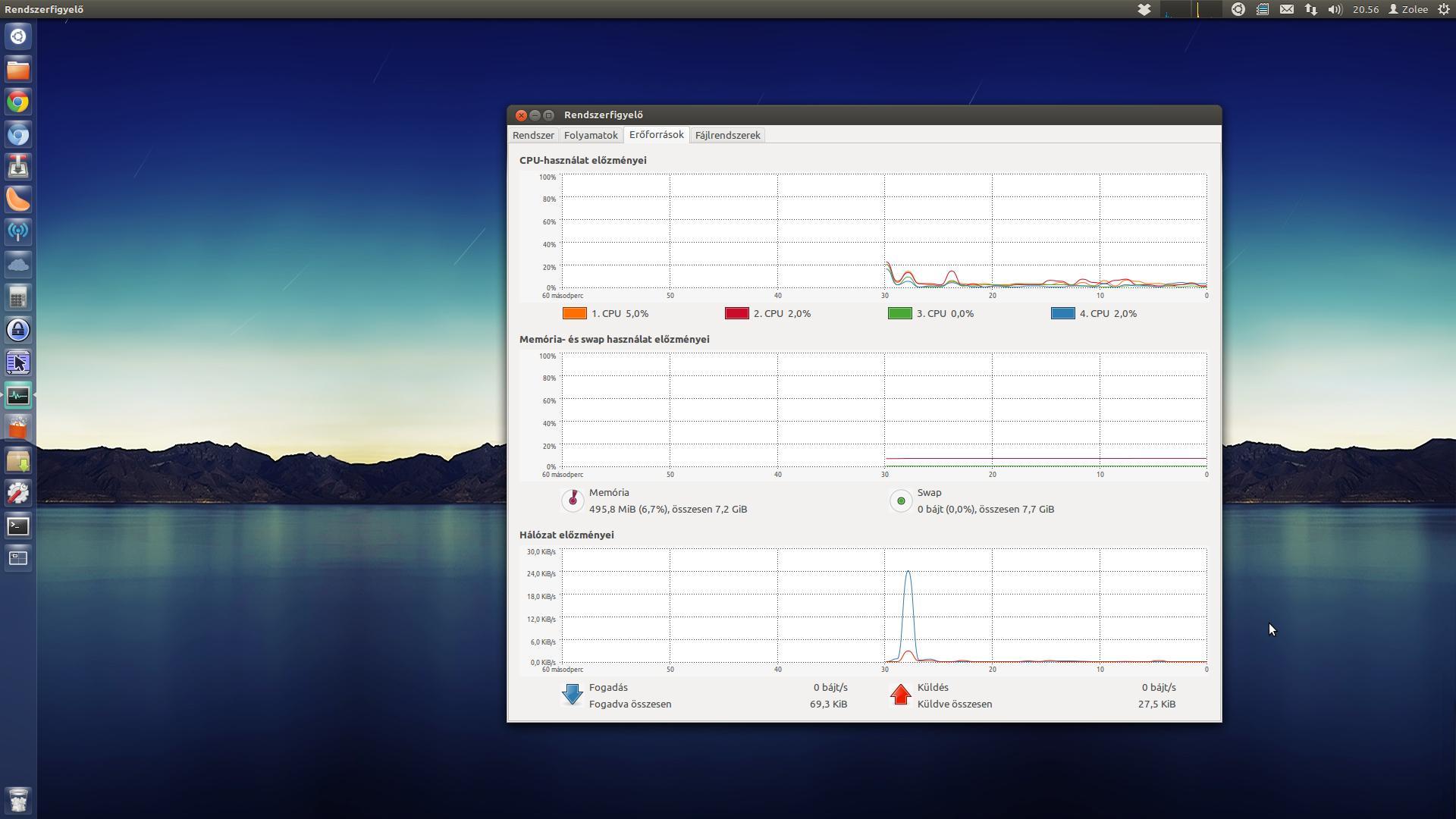Click the Memória pie color icon
Image resolution: width=1456 pixels, height=819 pixels.
coord(573,500)
